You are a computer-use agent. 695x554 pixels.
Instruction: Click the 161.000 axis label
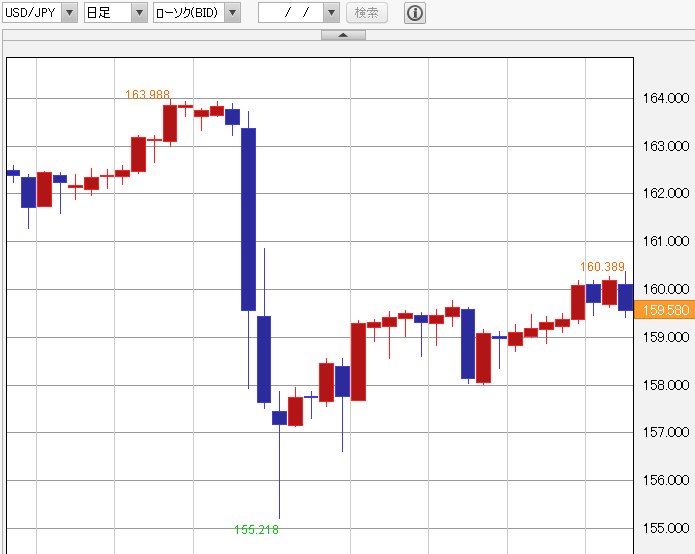point(666,241)
